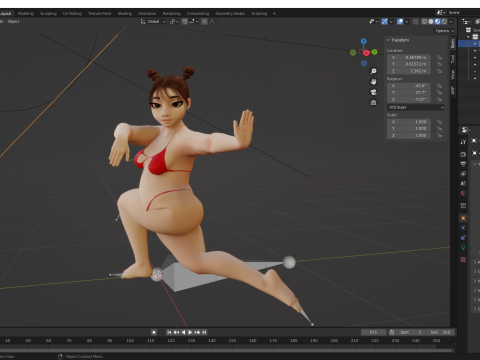Toggle viewport gizmos display
The image size is (480, 360).
385,22
